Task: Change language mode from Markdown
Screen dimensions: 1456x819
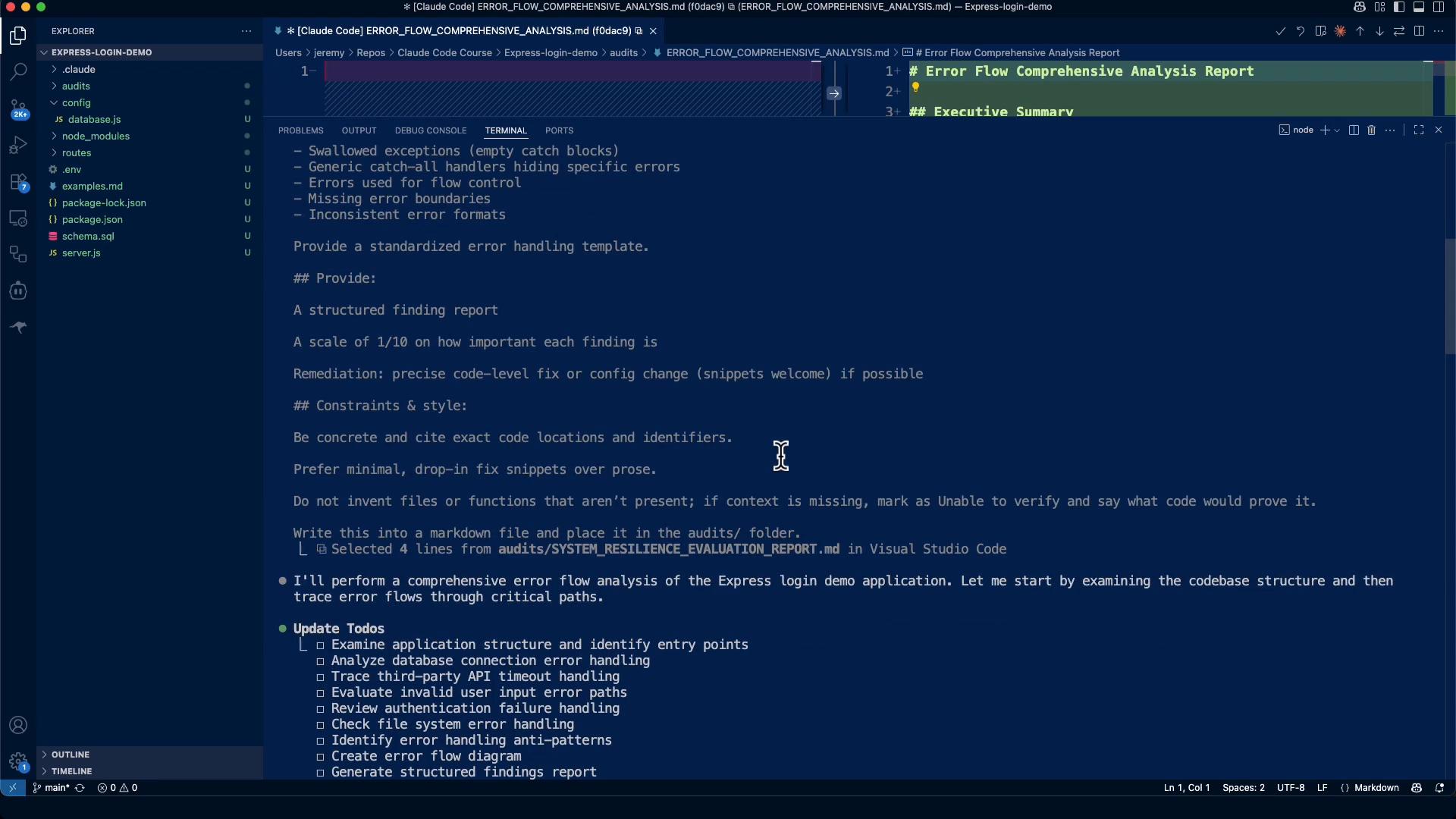Action: (x=1376, y=788)
